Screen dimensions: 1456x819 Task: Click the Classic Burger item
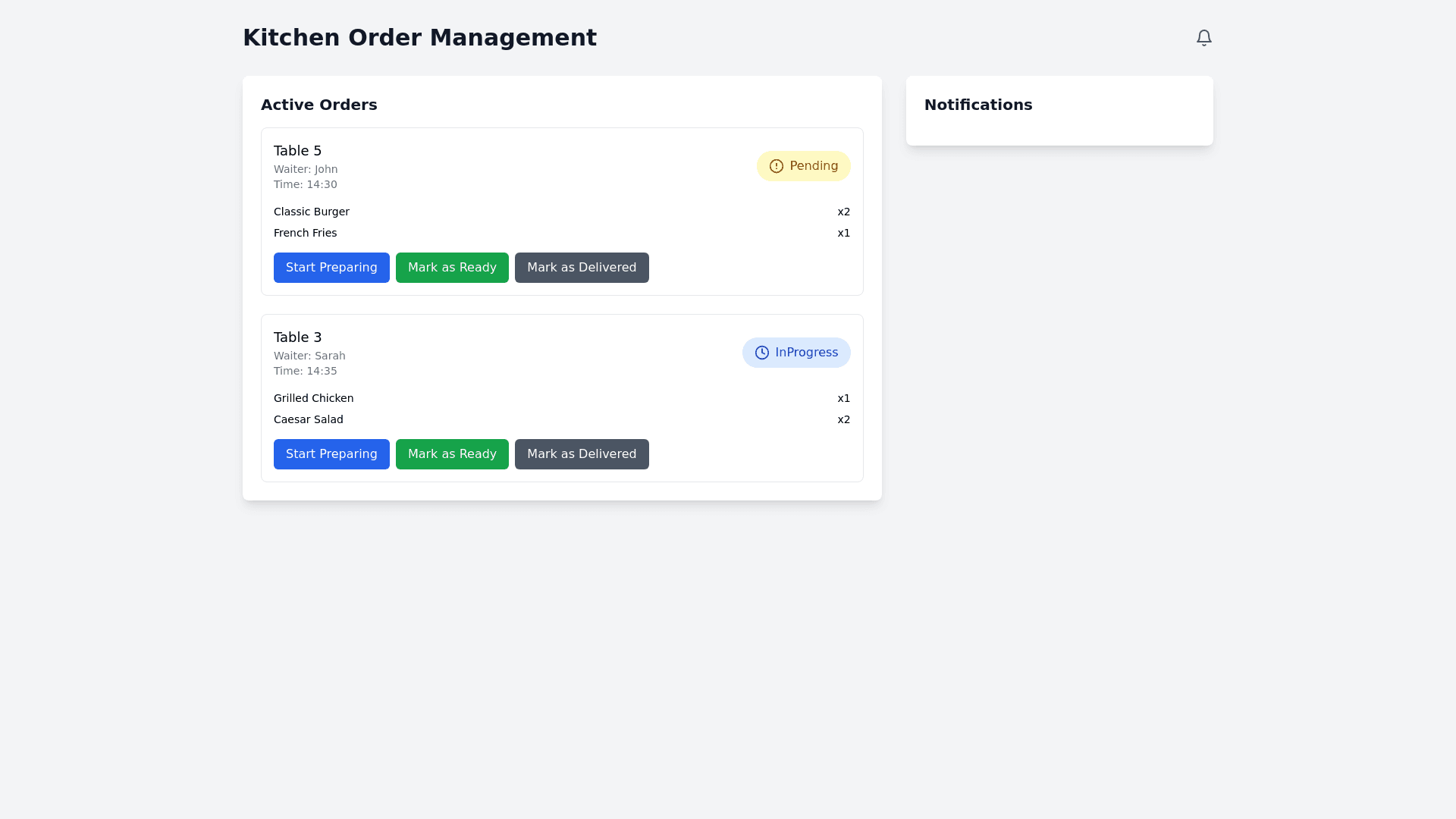point(311,212)
